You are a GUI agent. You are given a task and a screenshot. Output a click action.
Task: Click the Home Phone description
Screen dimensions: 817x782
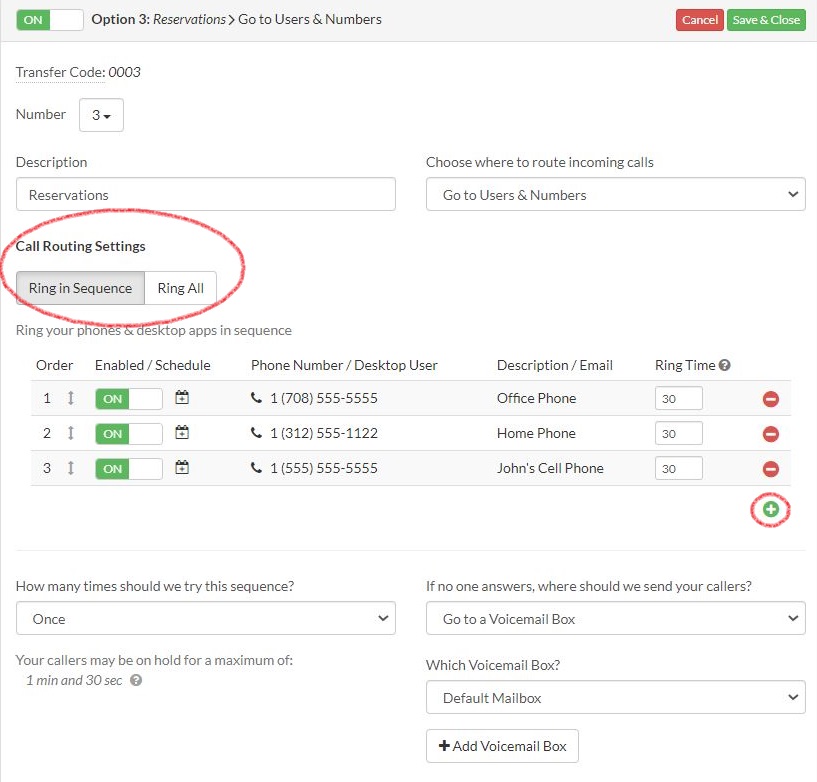[536, 433]
